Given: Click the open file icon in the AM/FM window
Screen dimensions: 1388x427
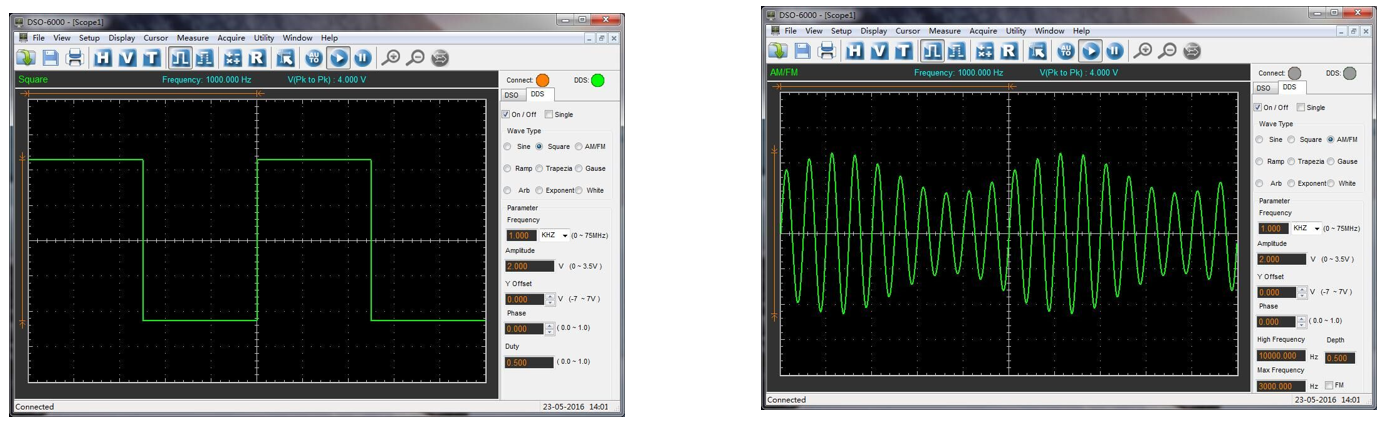Looking at the screenshot, I should coord(778,51).
